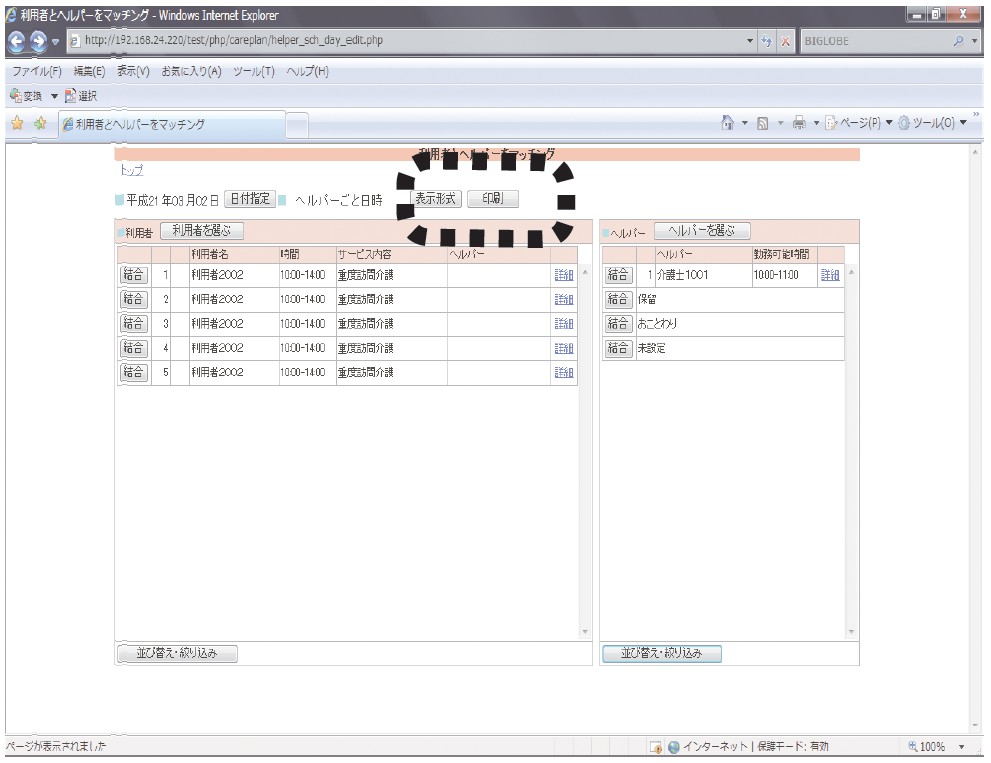Click helper panel 並び替え・絞り込み button
Image resolution: width=991 pixels, height=763 pixels.
(x=662, y=653)
